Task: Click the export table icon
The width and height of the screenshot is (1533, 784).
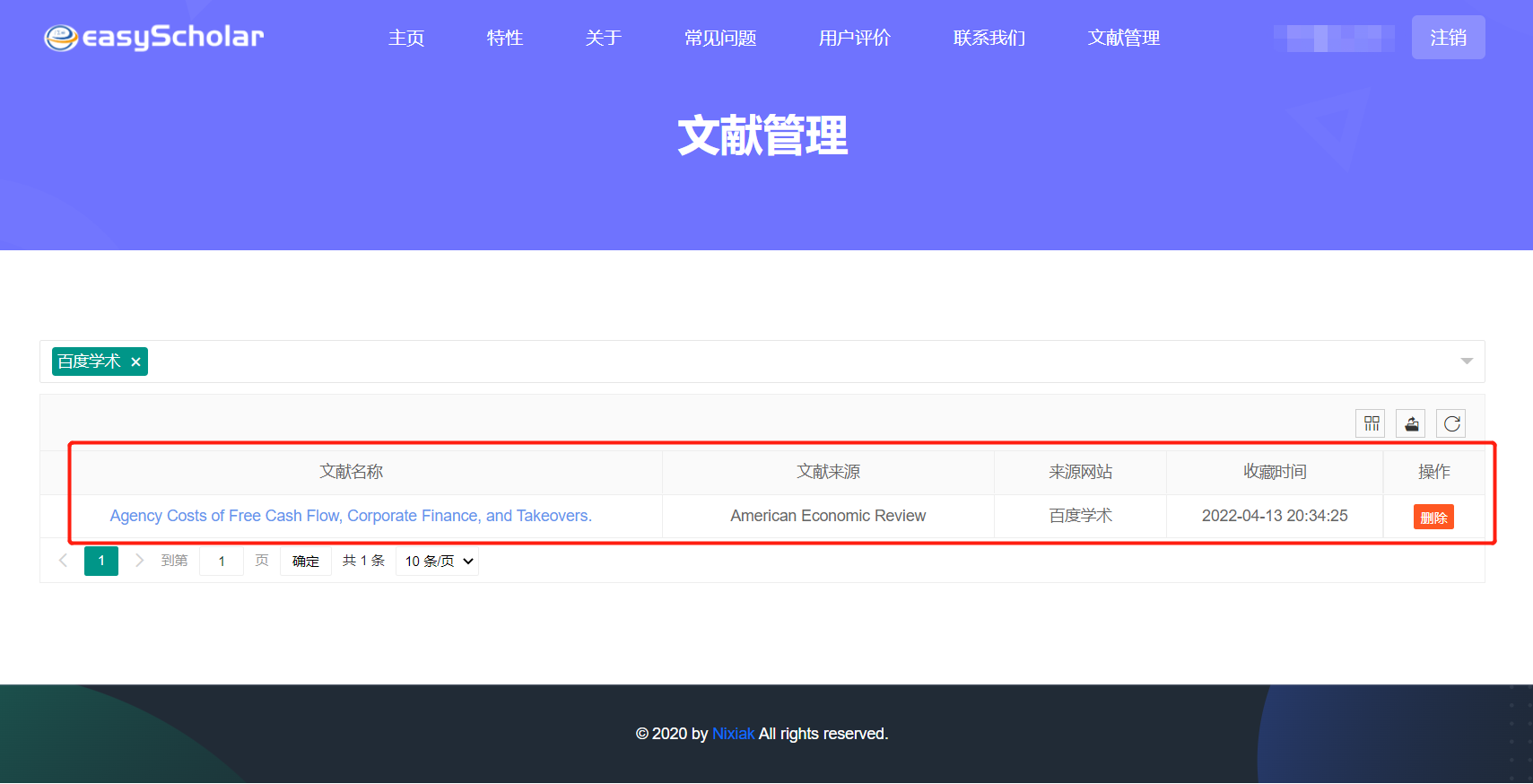Action: coord(1412,423)
